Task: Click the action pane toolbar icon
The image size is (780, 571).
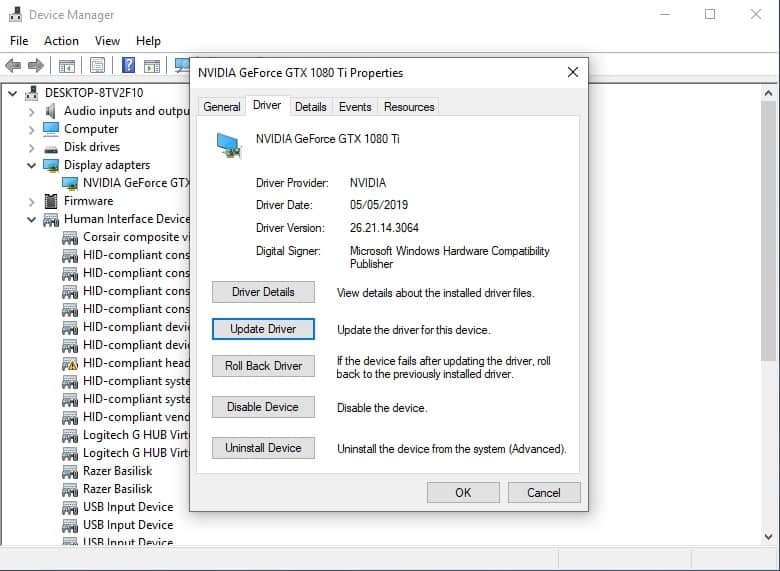Action: coord(152,66)
